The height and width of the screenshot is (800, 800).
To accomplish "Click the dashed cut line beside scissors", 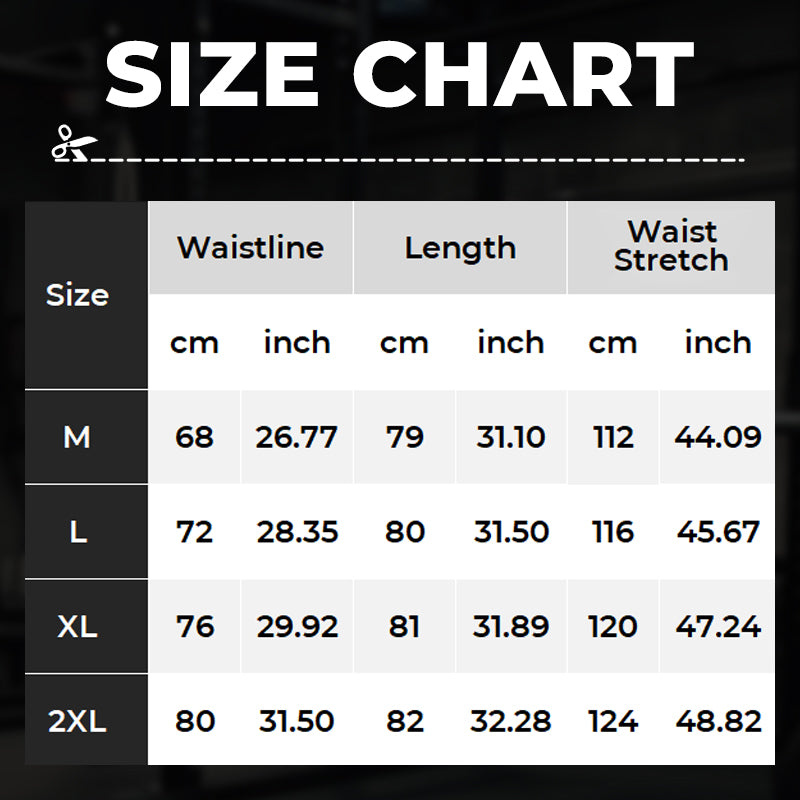I will [420, 157].
